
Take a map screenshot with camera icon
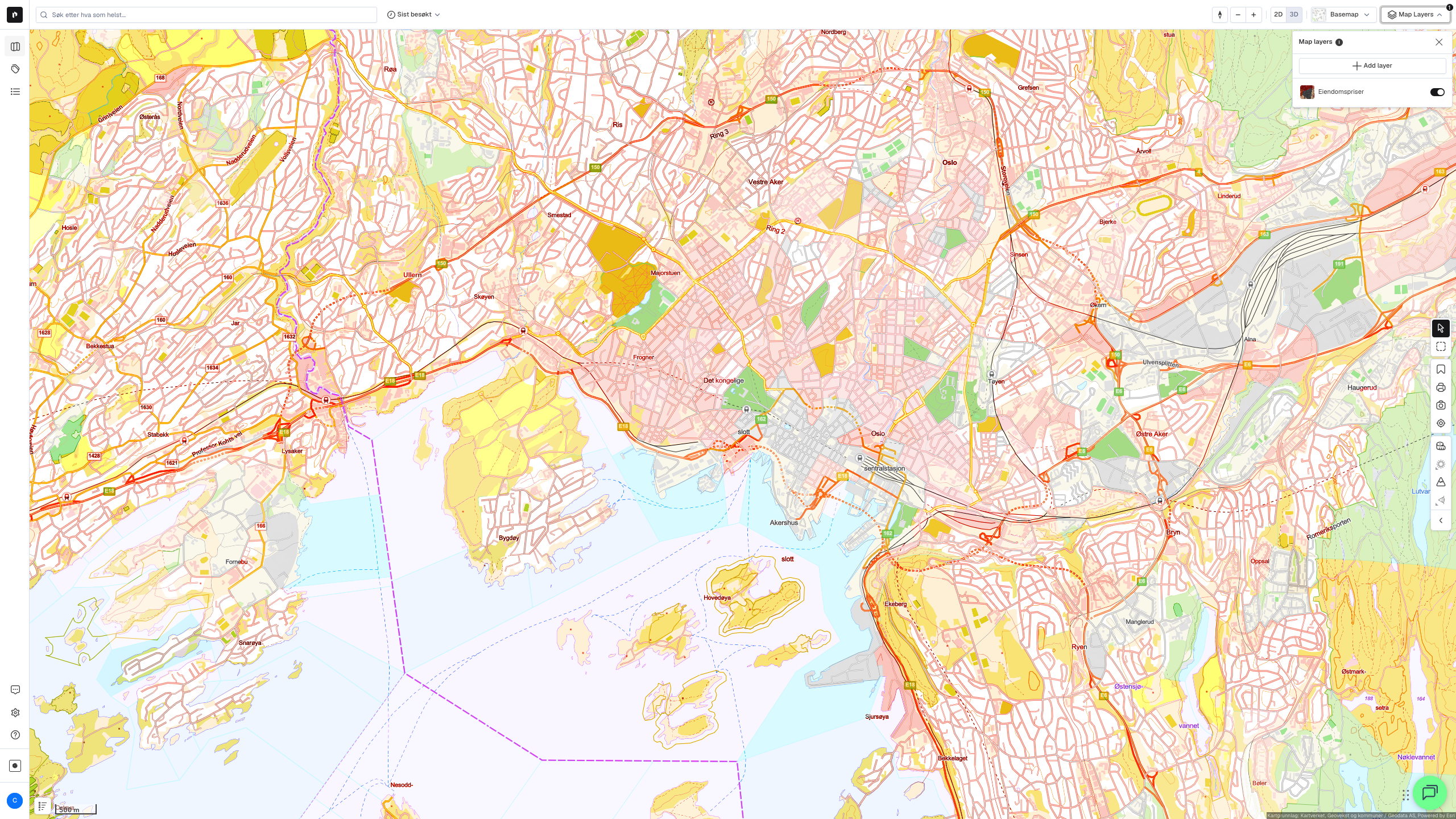[x=1441, y=406]
